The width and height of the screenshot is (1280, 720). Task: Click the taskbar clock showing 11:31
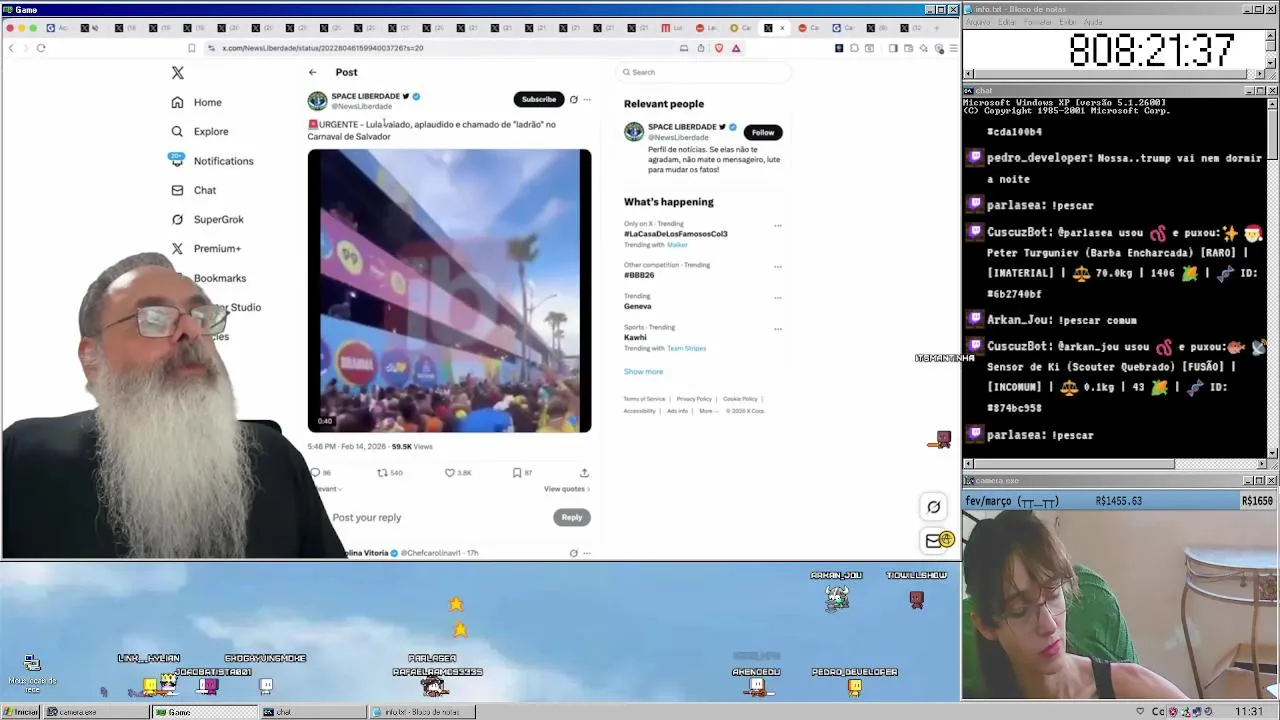tap(1248, 712)
